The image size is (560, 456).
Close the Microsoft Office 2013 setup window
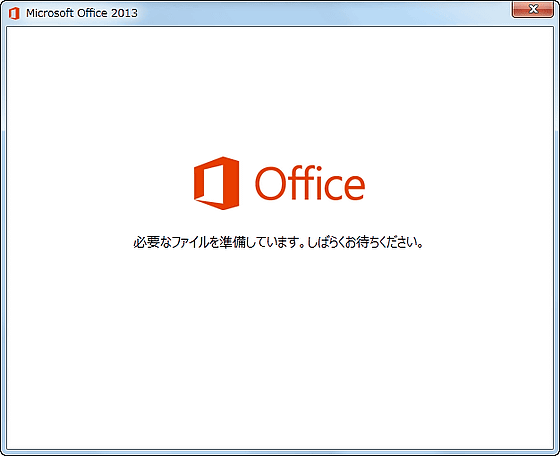pos(532,9)
